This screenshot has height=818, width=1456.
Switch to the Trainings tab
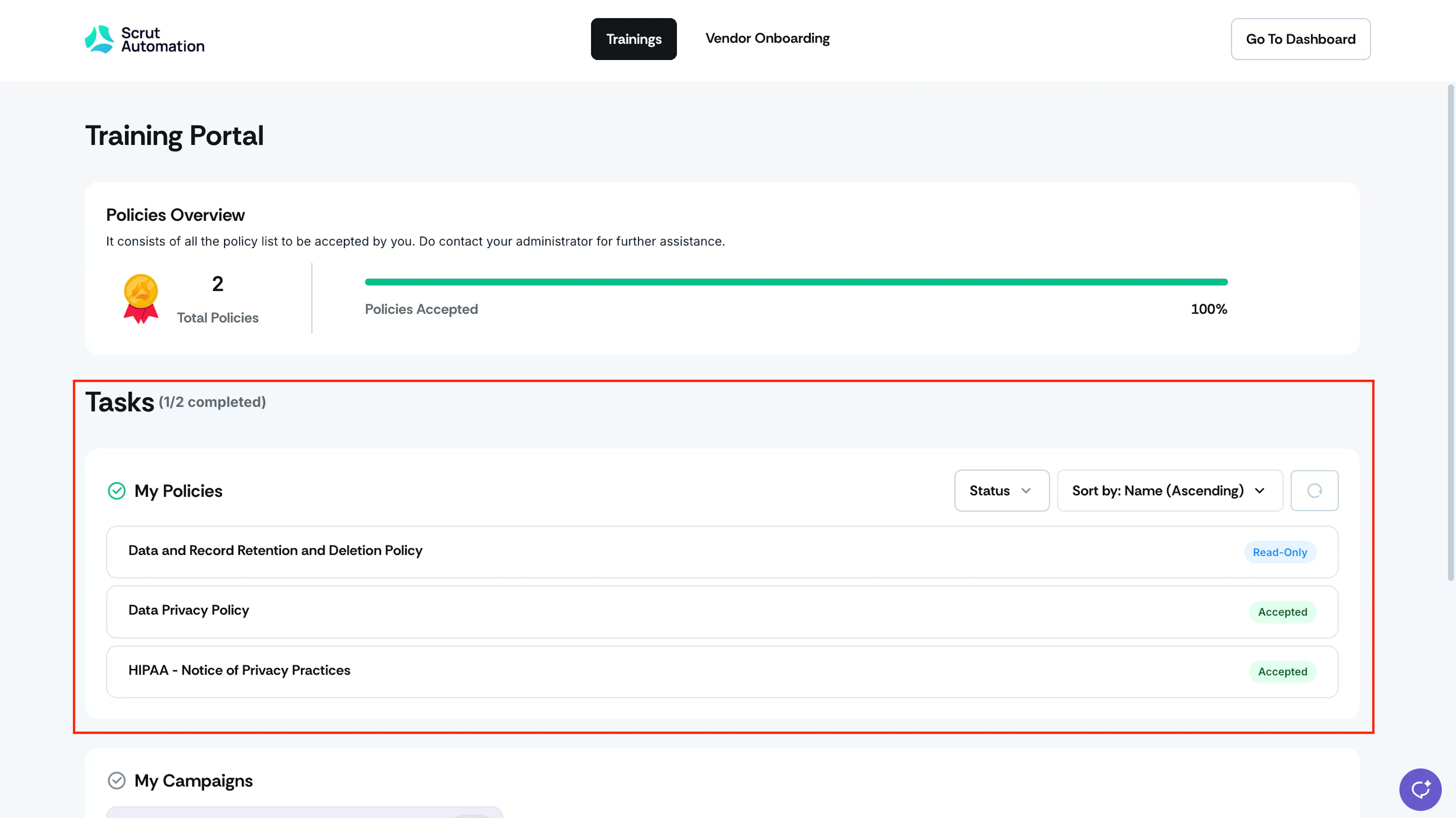point(634,39)
